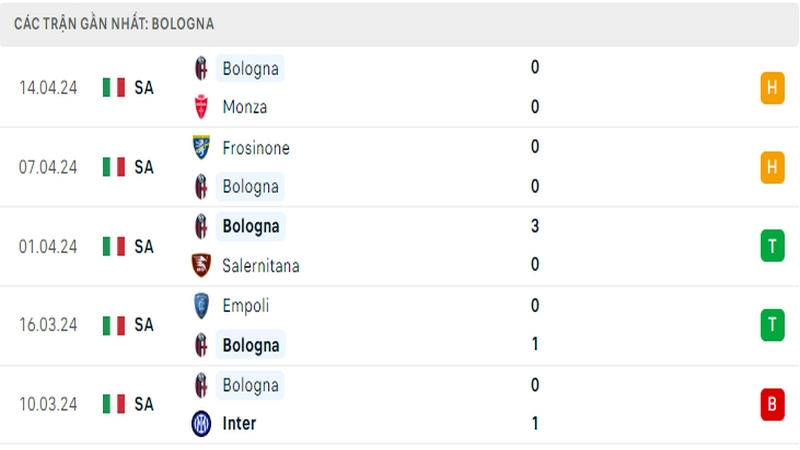
Task: Click the orange H badge for 14.04.24
Action: pyautogui.click(x=772, y=88)
